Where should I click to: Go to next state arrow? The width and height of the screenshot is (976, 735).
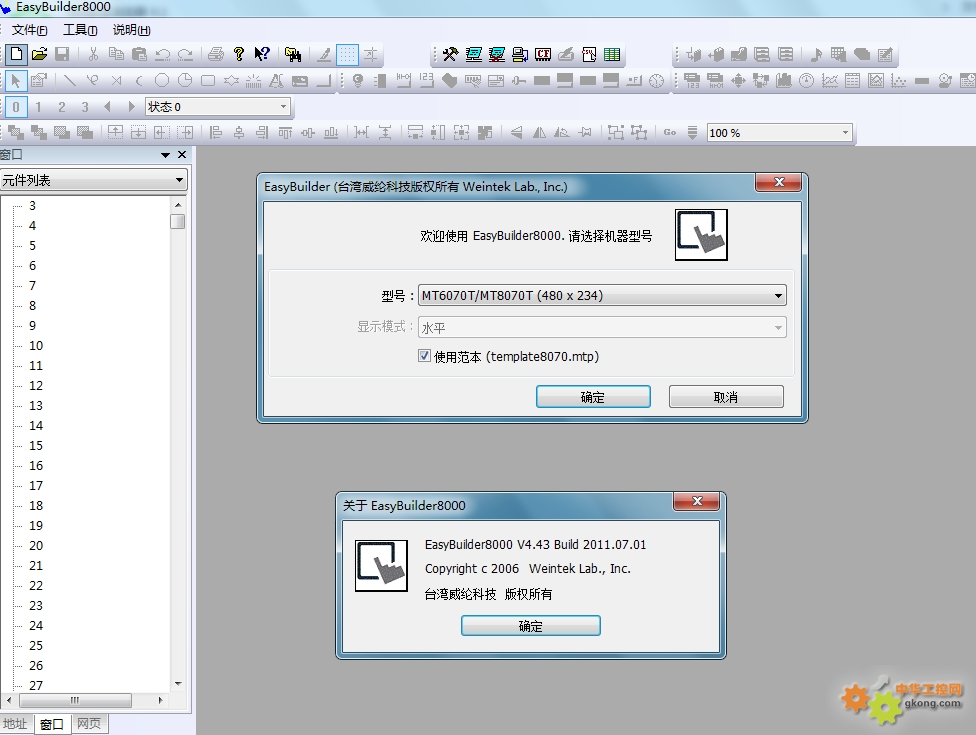131,107
